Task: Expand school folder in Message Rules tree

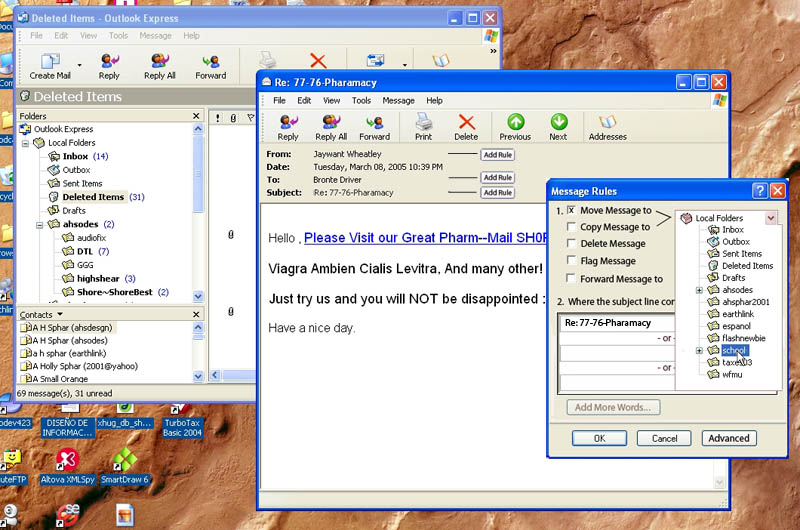Action: (x=699, y=350)
